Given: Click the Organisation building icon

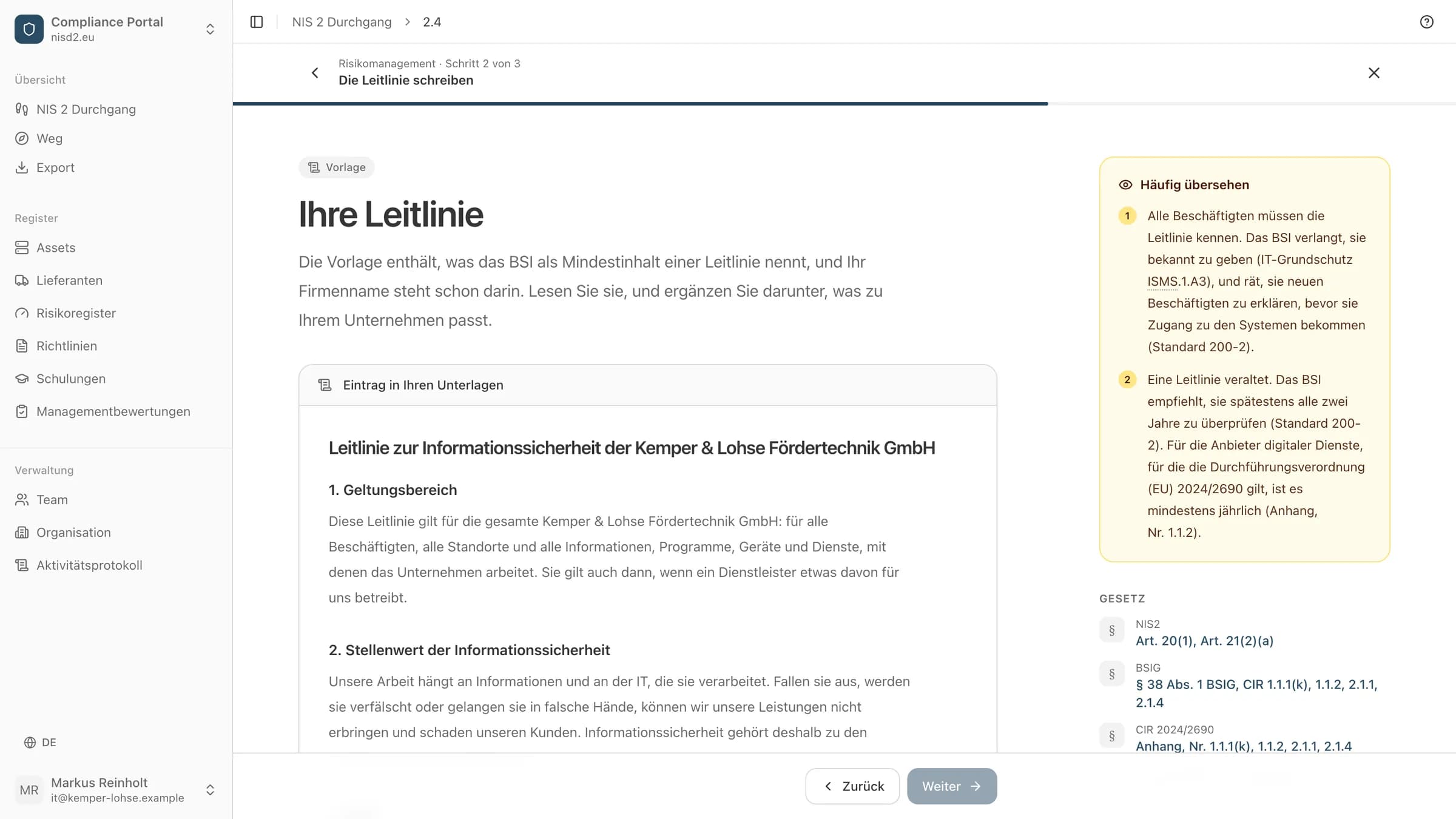Looking at the screenshot, I should [x=22, y=533].
